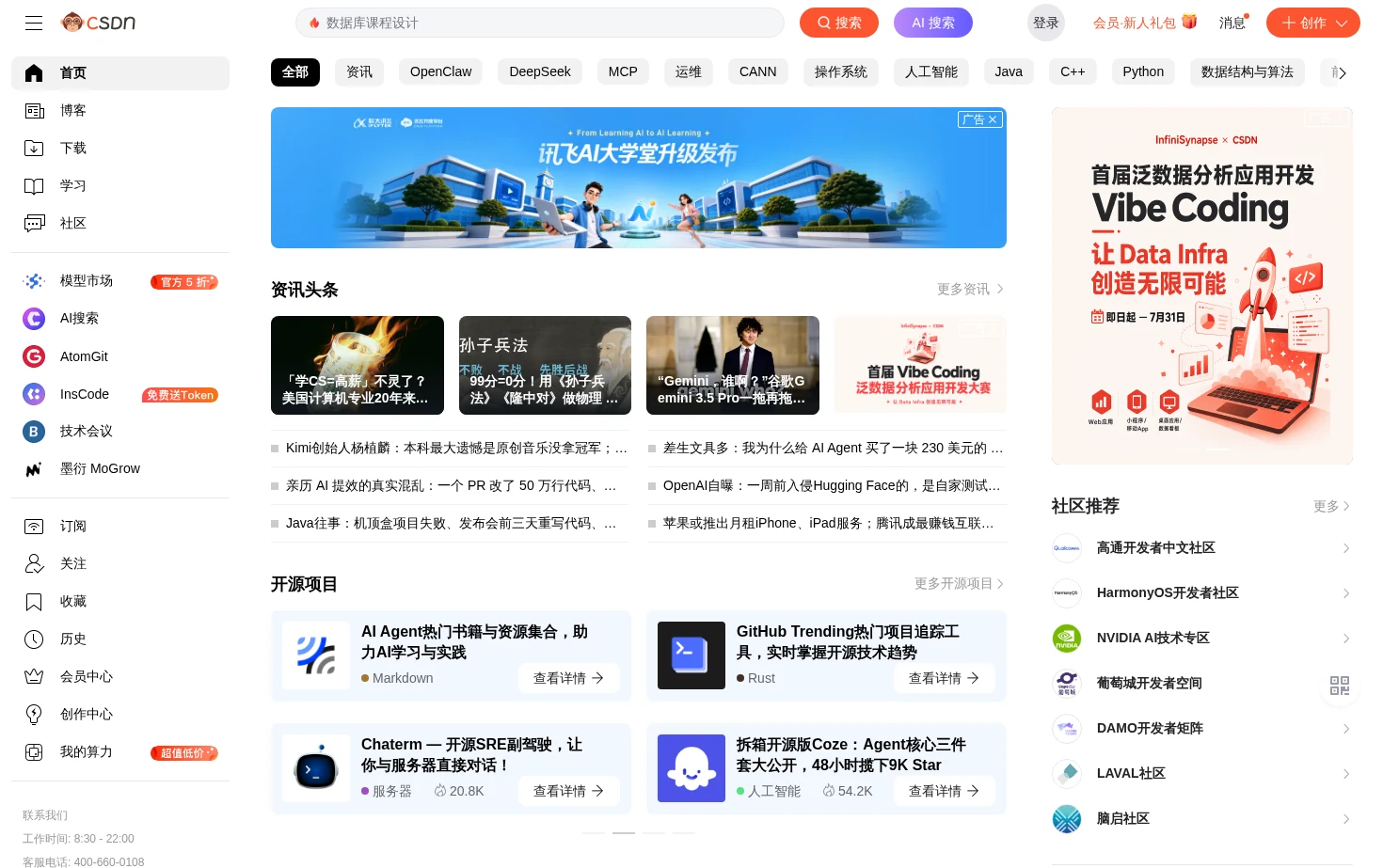This screenshot has width=1383, height=868.
Task: Open 消息 notifications link
Action: [1233, 23]
